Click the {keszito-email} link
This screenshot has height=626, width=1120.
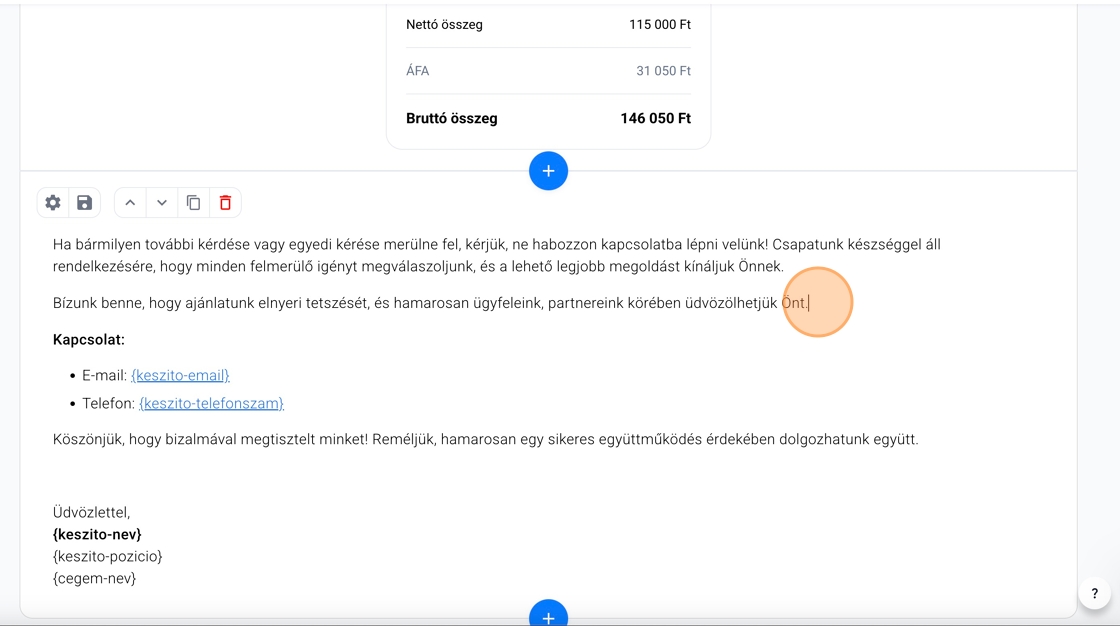pyautogui.click(x=180, y=375)
